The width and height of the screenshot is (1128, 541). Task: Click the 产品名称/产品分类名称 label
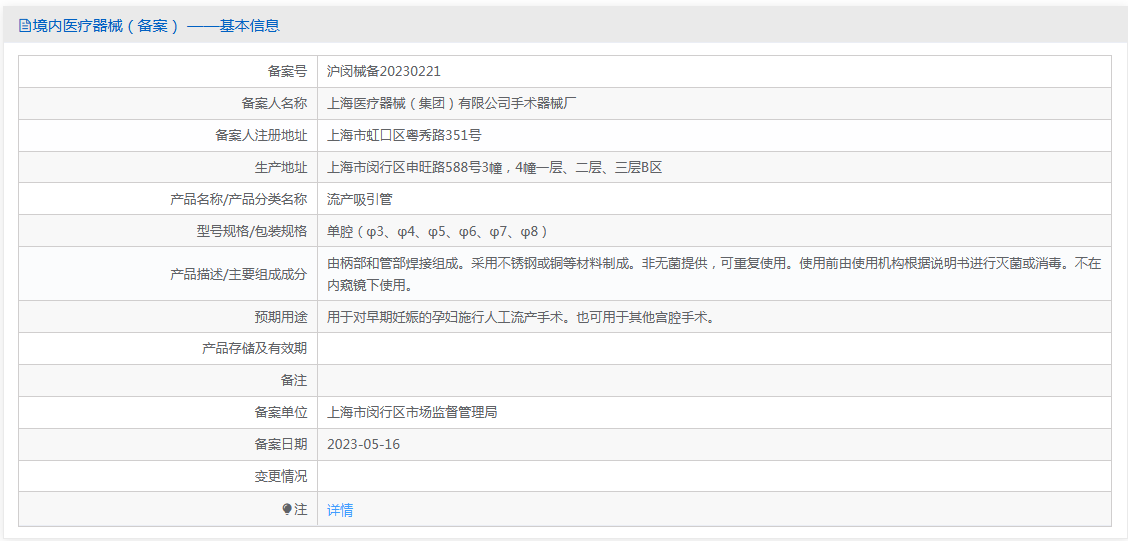point(239,199)
